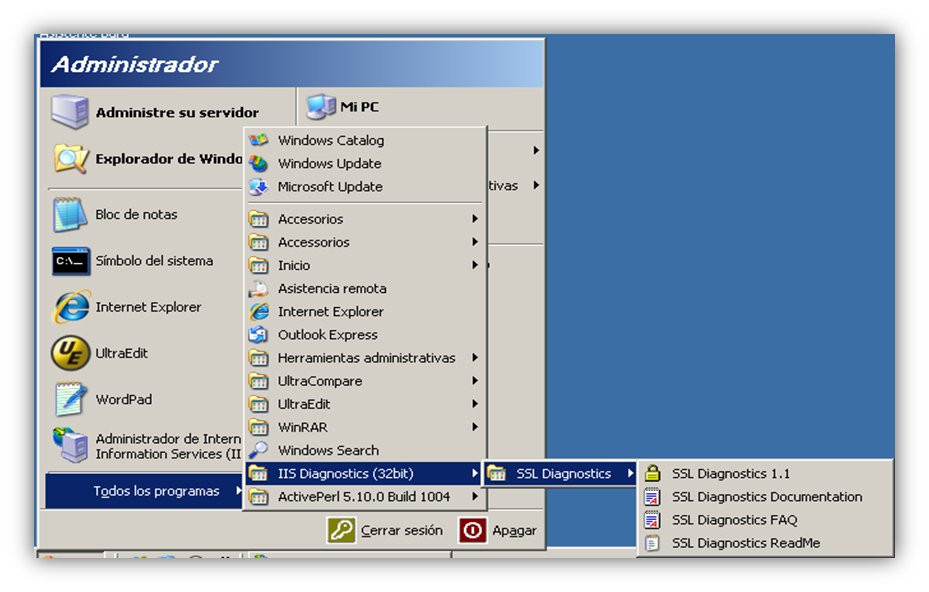Select the SSL Diagnostics submenu entry

point(560,473)
